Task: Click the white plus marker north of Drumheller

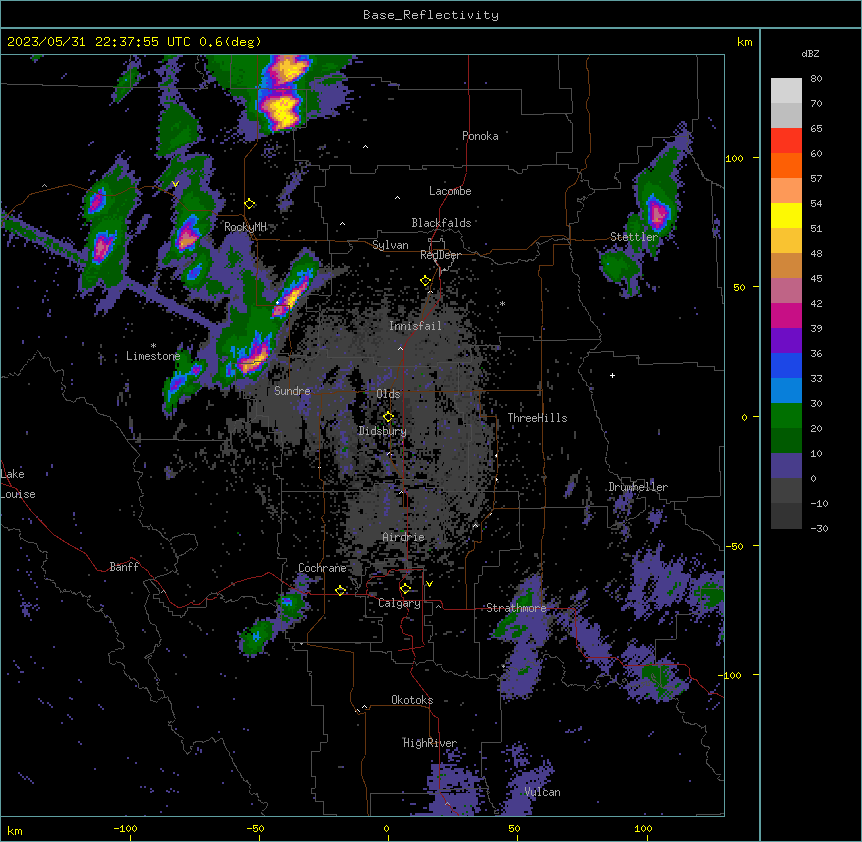Action: click(612, 375)
